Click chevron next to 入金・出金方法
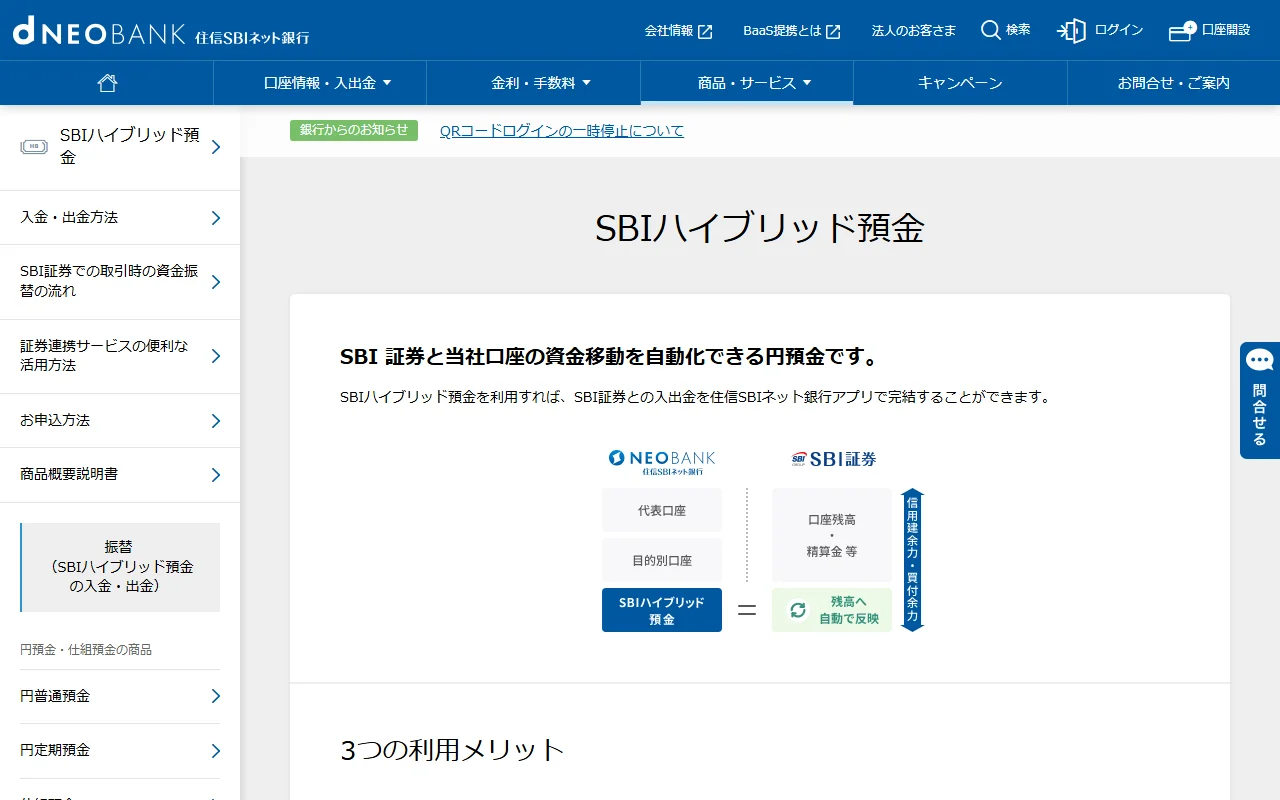The width and height of the screenshot is (1280, 800). [216, 218]
